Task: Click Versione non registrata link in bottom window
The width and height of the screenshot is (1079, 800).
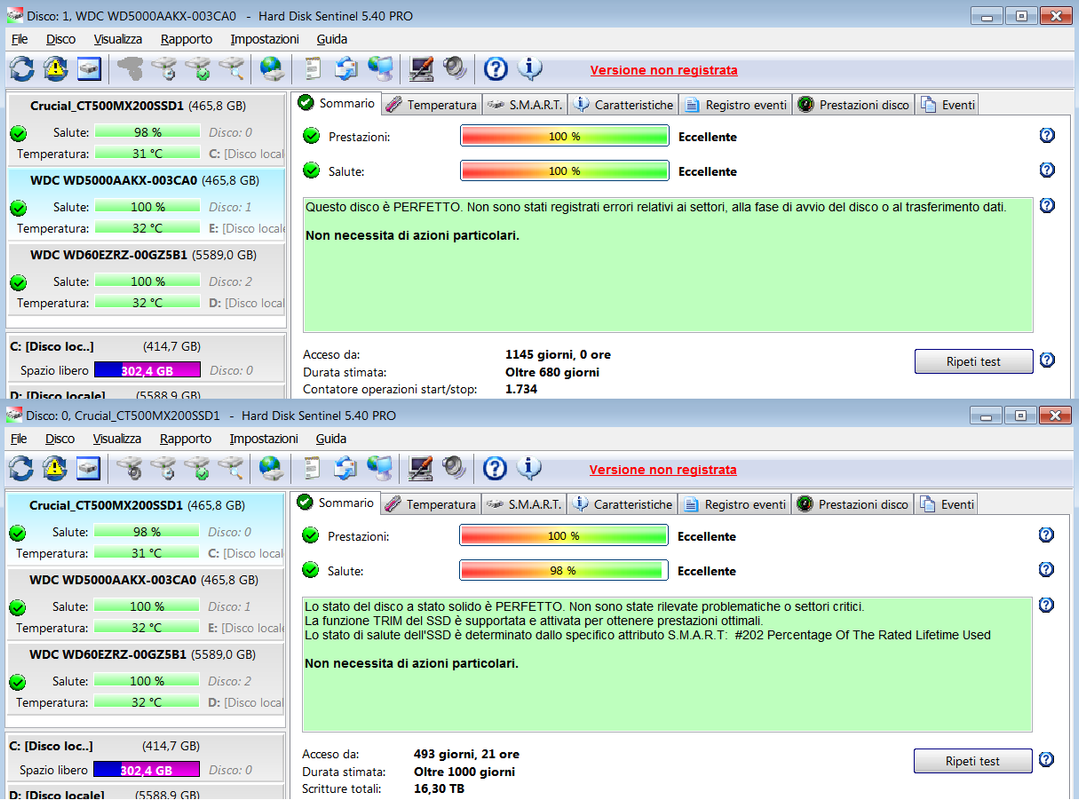Action: 663,470
